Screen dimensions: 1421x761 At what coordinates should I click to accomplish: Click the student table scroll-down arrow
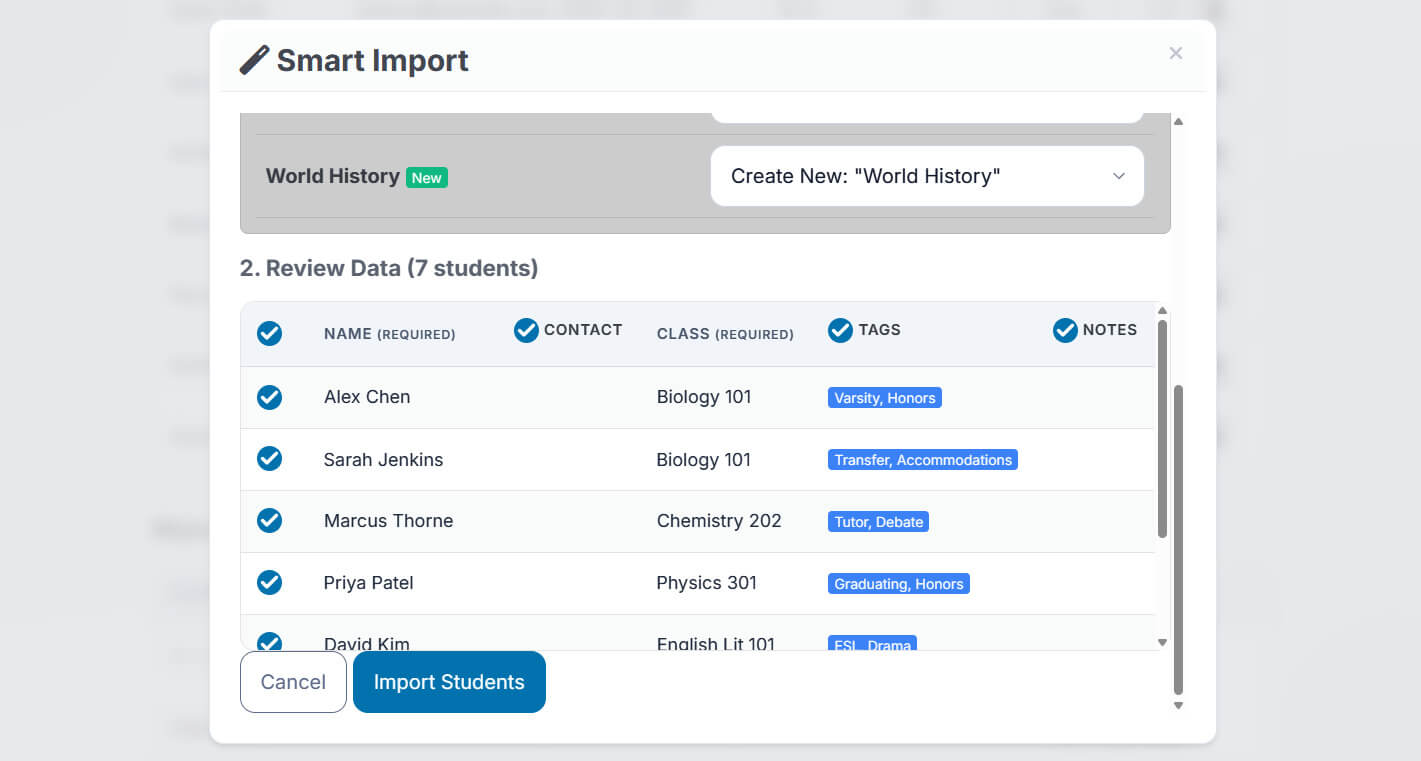pyautogui.click(x=1162, y=642)
